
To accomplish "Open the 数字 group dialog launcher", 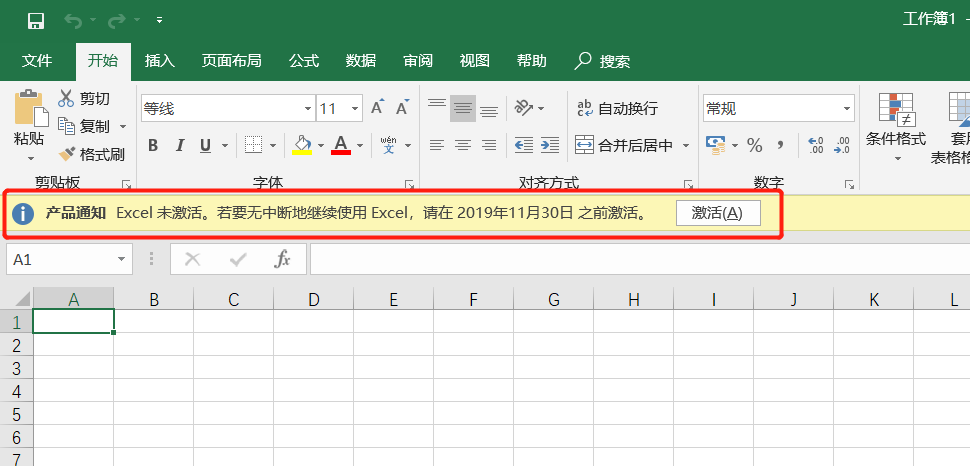I will [x=849, y=184].
